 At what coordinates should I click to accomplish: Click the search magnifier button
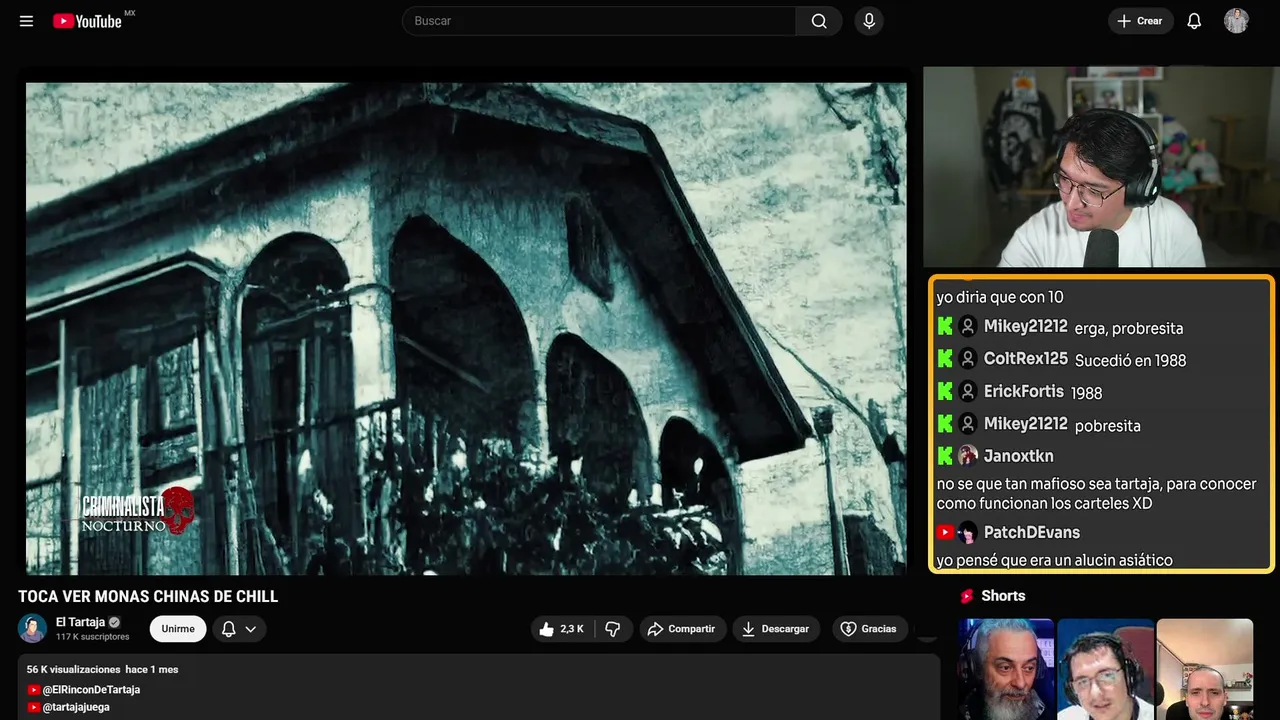coord(819,21)
